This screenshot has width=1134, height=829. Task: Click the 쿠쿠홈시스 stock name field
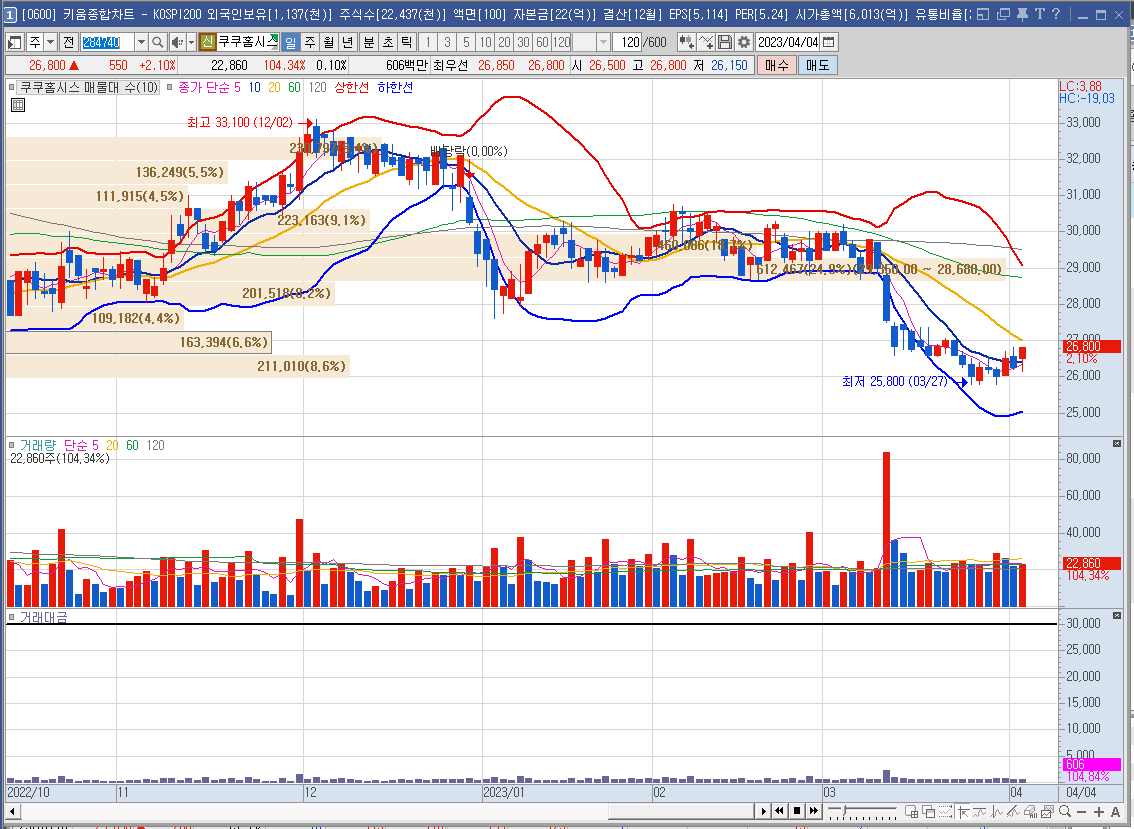pos(247,43)
